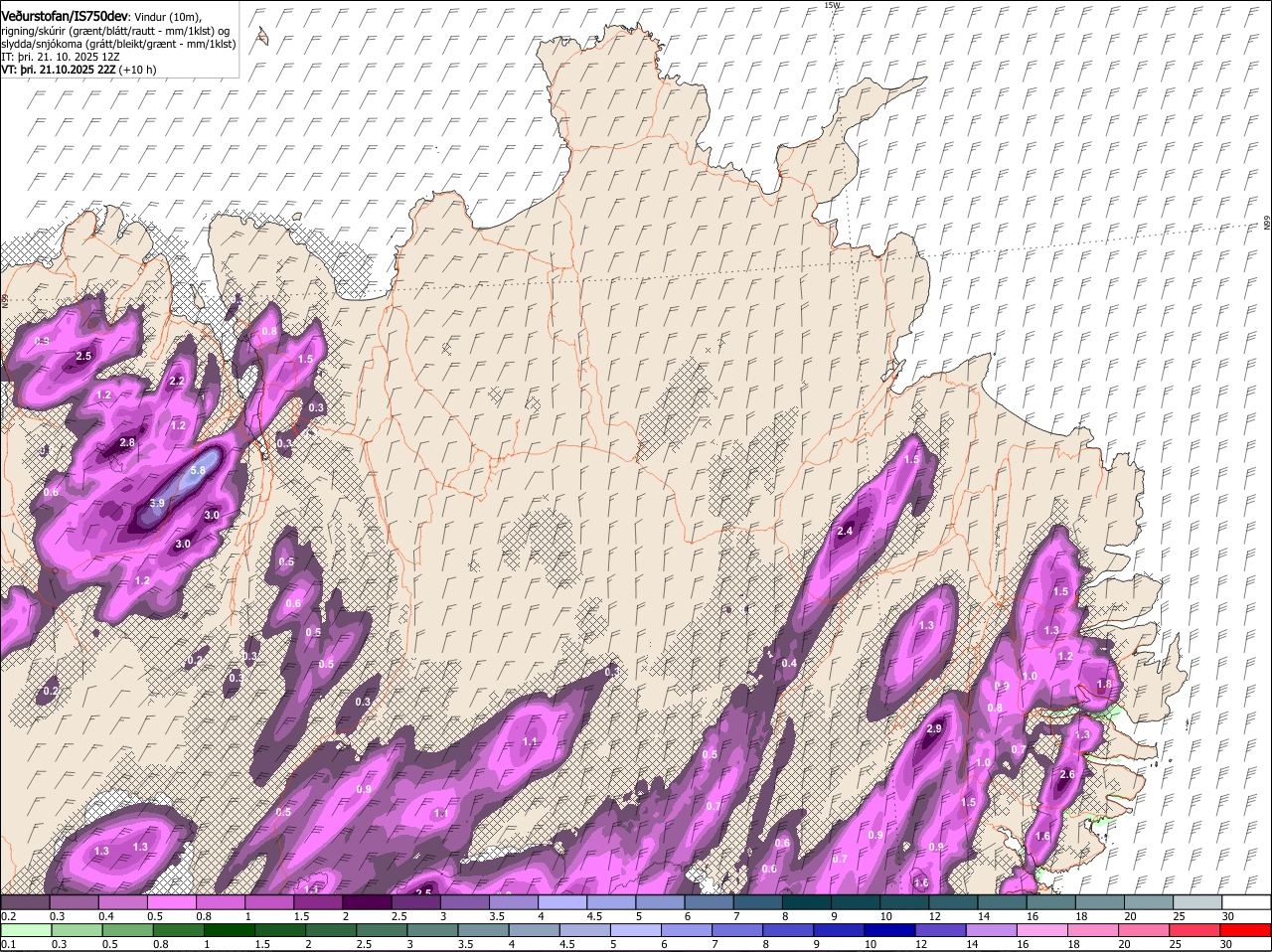Click the Veðurstofan/IS750dev title text

tap(65, 15)
